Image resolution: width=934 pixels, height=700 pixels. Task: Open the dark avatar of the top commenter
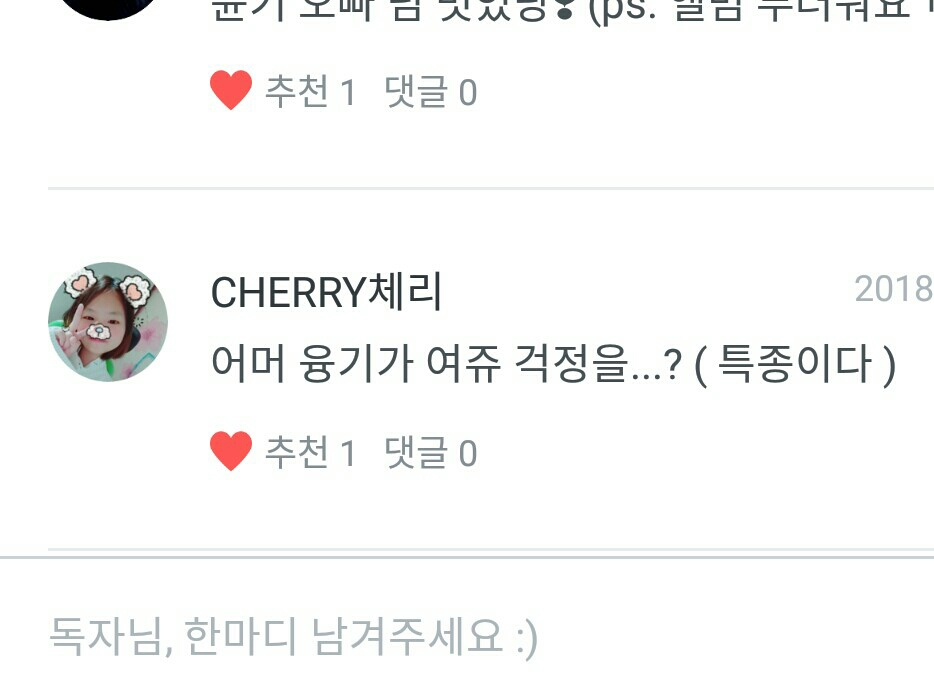coord(108,9)
